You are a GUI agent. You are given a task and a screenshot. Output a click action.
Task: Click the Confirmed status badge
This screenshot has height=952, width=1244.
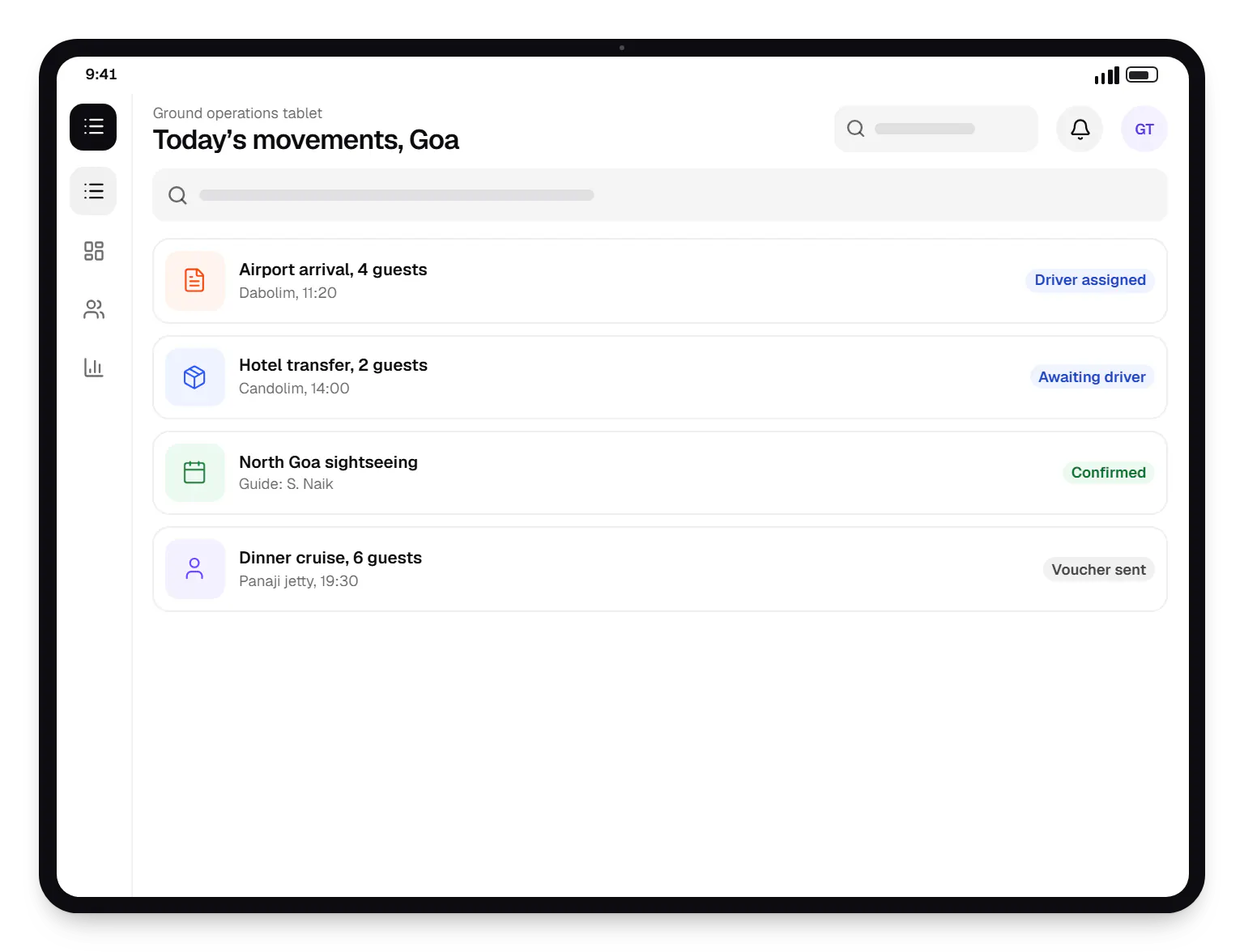pyautogui.click(x=1108, y=473)
